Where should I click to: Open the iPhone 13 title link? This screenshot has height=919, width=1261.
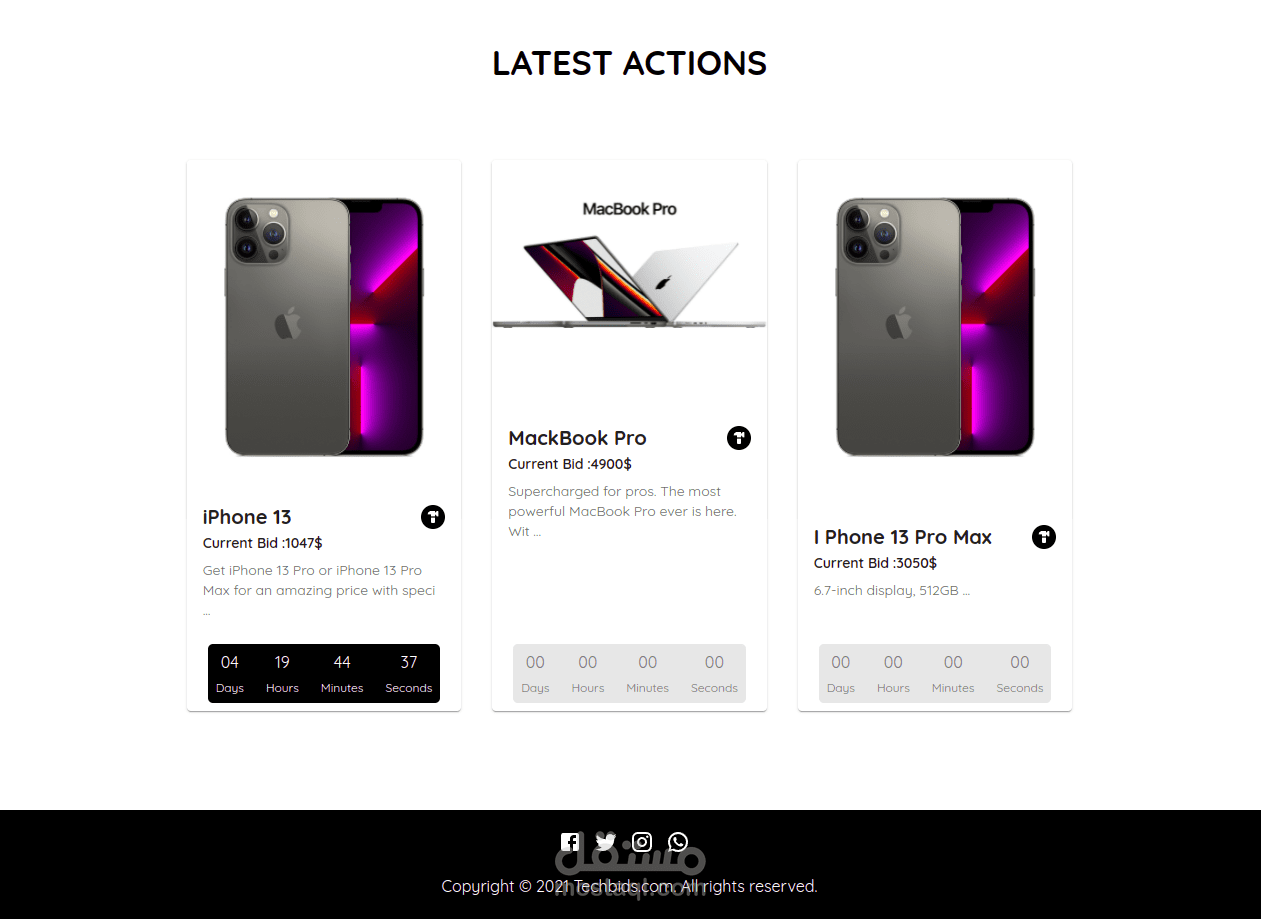[x=247, y=517]
